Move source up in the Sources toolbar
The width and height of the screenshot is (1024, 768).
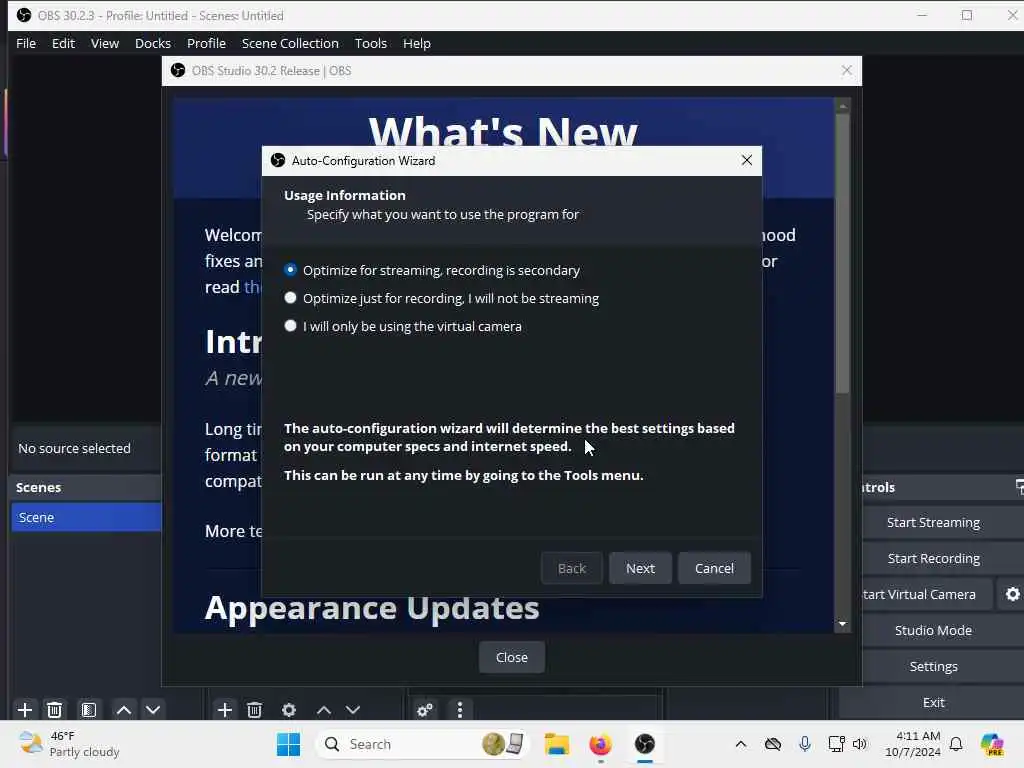(323, 709)
